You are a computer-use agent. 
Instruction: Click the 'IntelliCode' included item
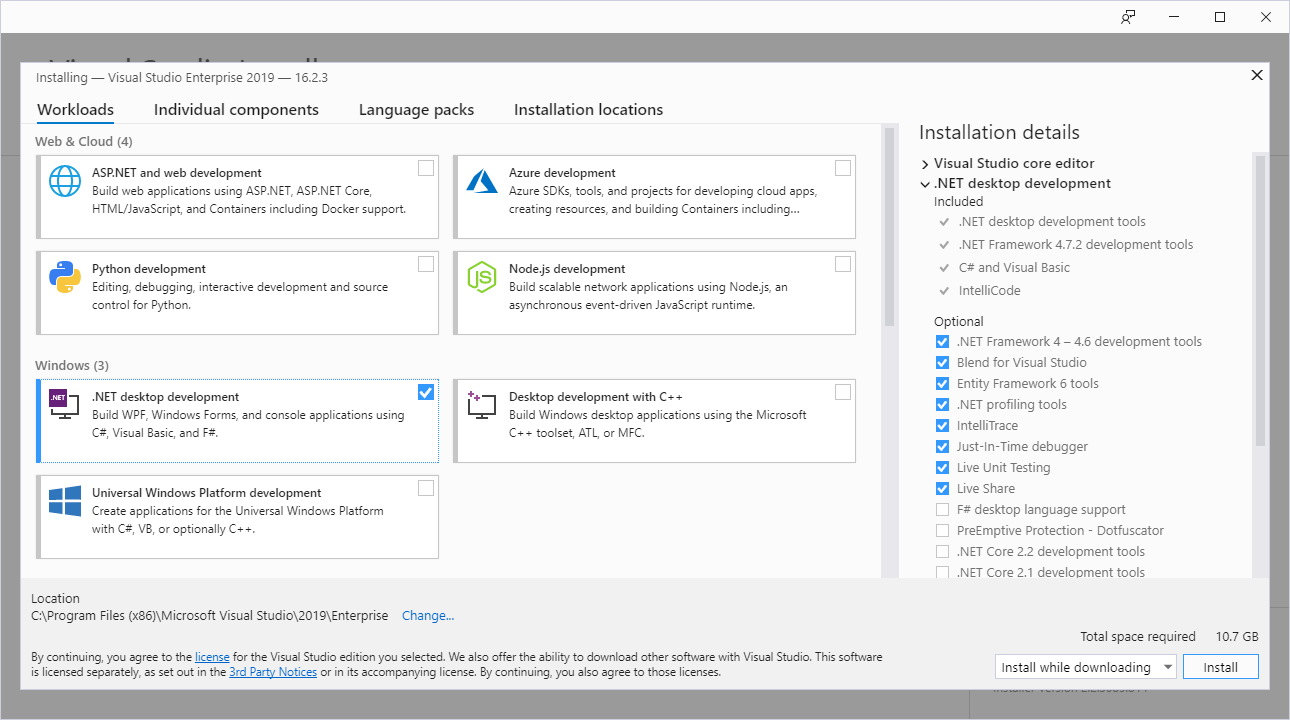click(x=989, y=291)
